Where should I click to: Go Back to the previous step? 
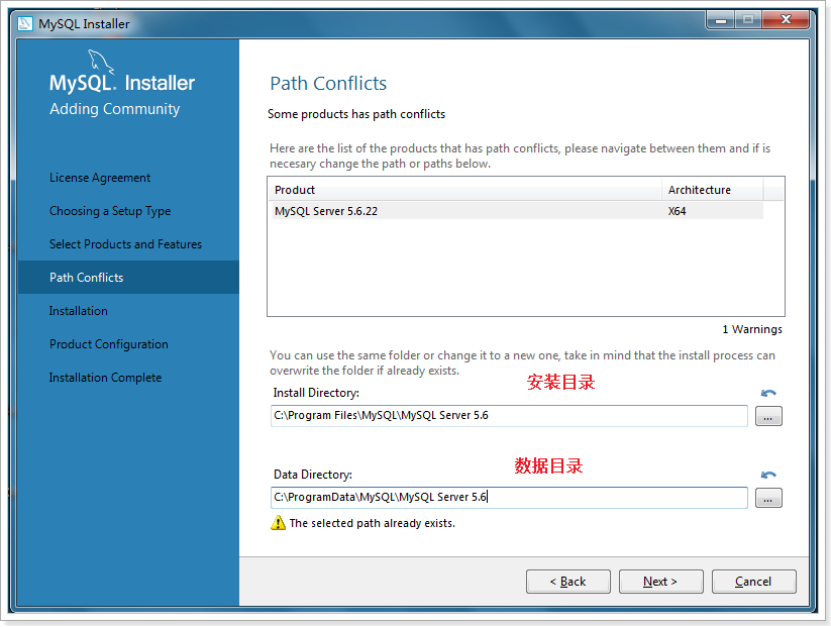point(568,581)
